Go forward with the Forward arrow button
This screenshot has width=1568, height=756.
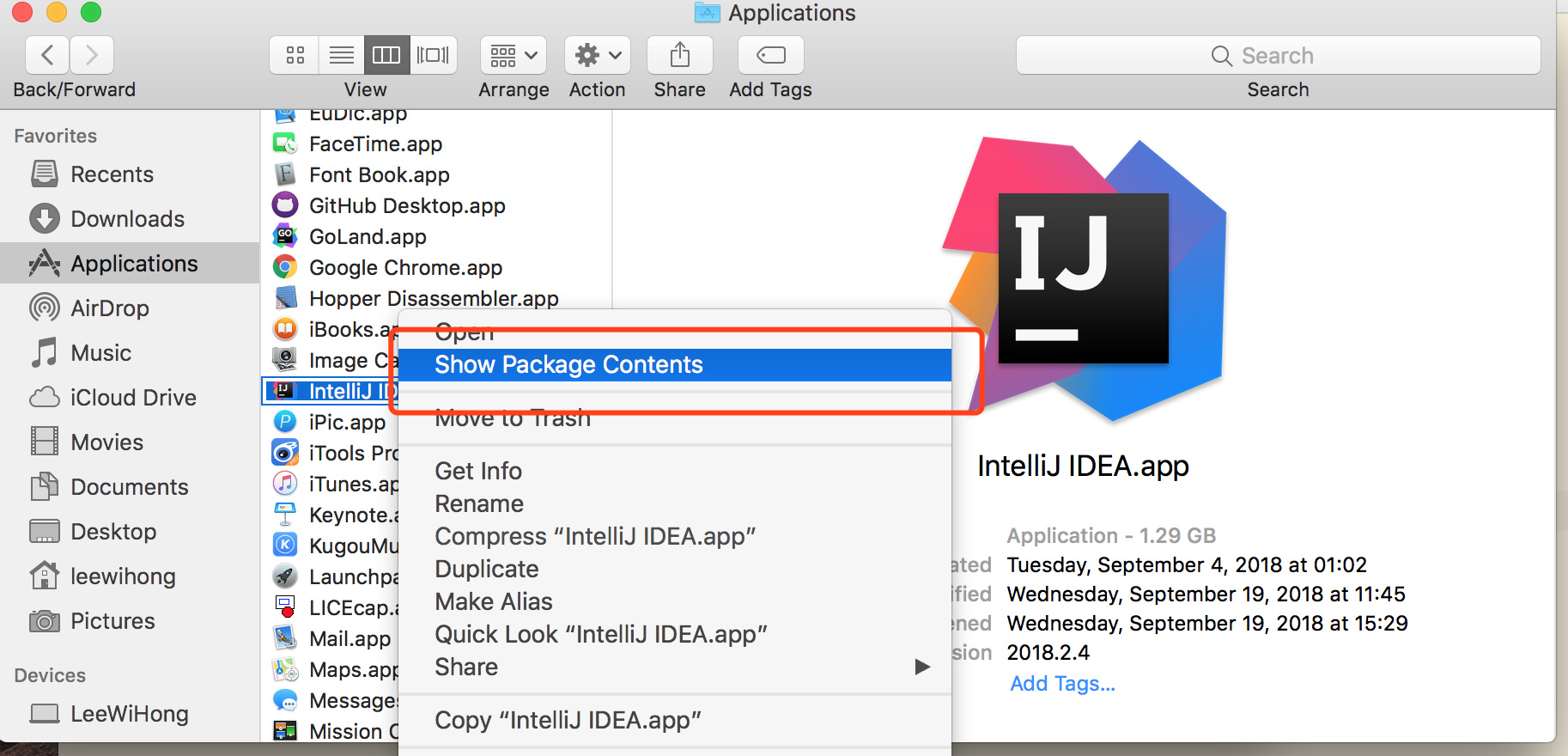click(92, 56)
